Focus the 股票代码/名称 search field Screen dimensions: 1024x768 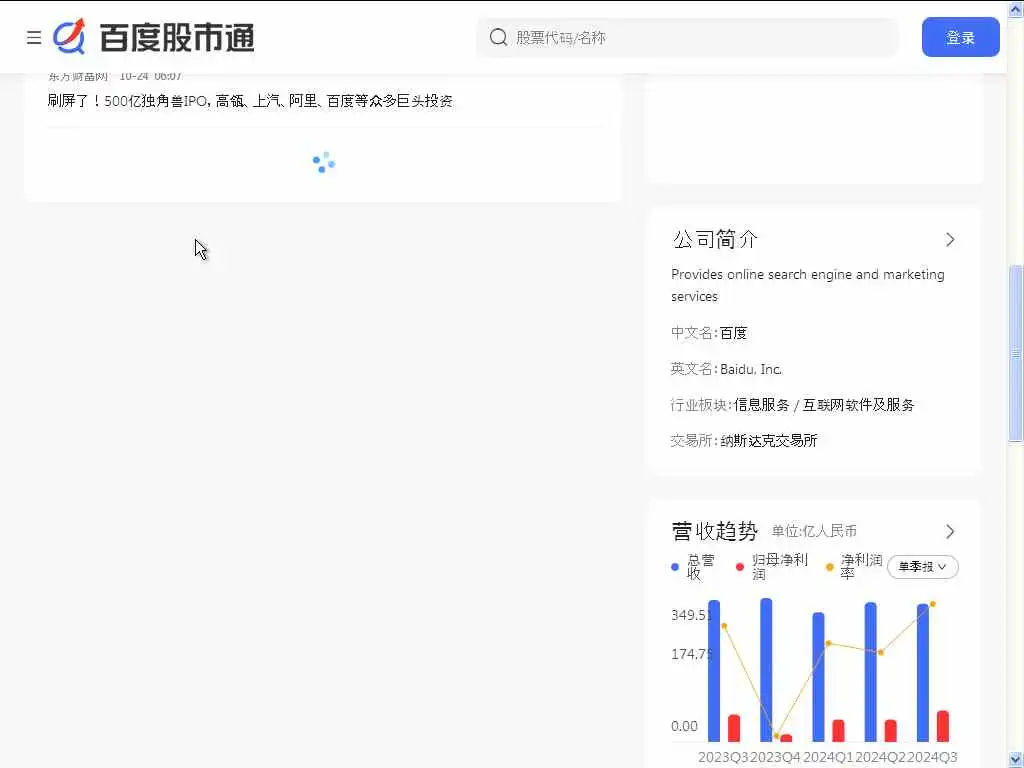(x=687, y=37)
